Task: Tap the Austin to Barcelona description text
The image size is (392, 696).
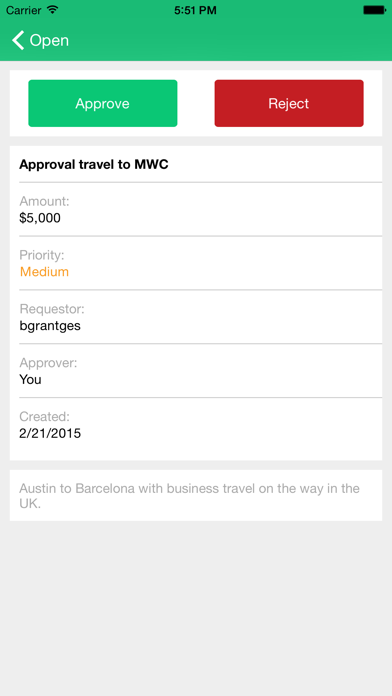Action: click(x=189, y=496)
